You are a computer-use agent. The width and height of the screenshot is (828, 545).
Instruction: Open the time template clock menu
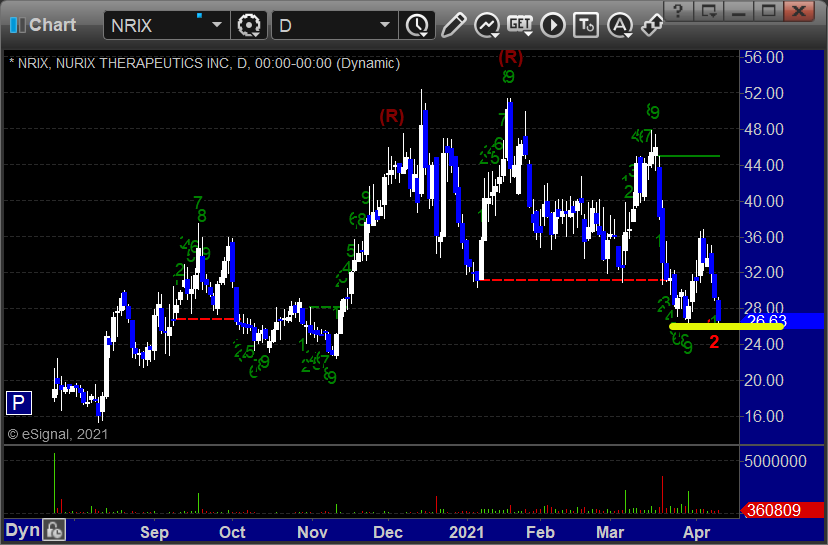(x=418, y=25)
